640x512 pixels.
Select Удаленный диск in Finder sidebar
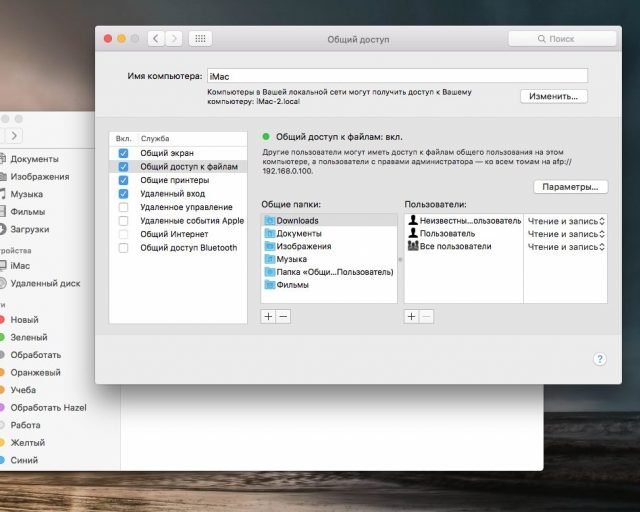[45, 283]
